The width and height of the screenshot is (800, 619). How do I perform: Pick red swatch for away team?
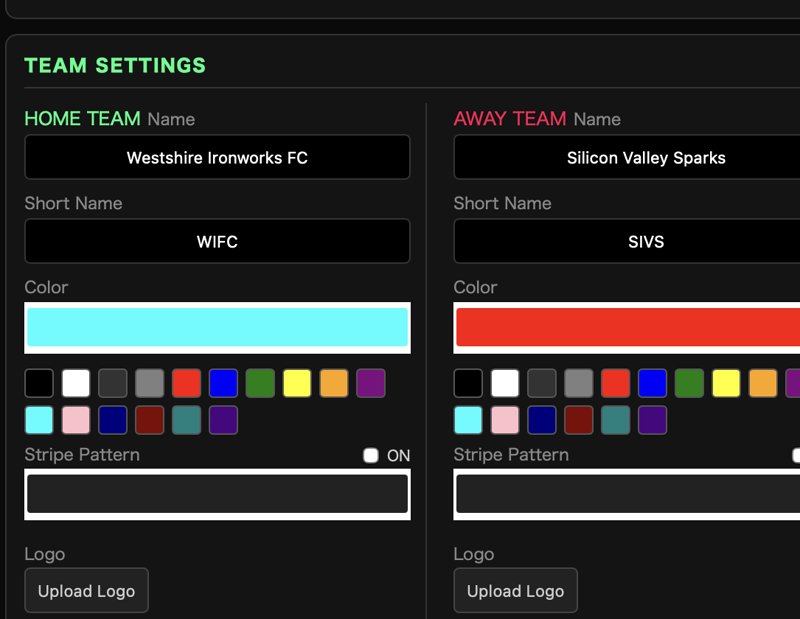point(616,383)
